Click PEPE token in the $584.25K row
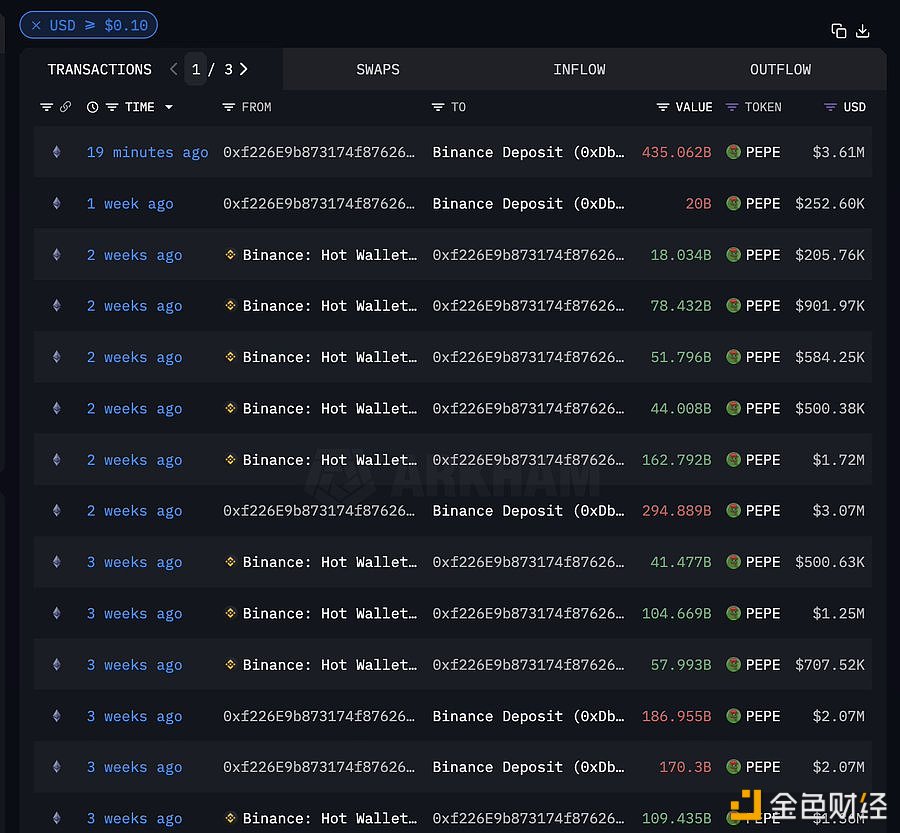The image size is (900, 833). coord(753,357)
